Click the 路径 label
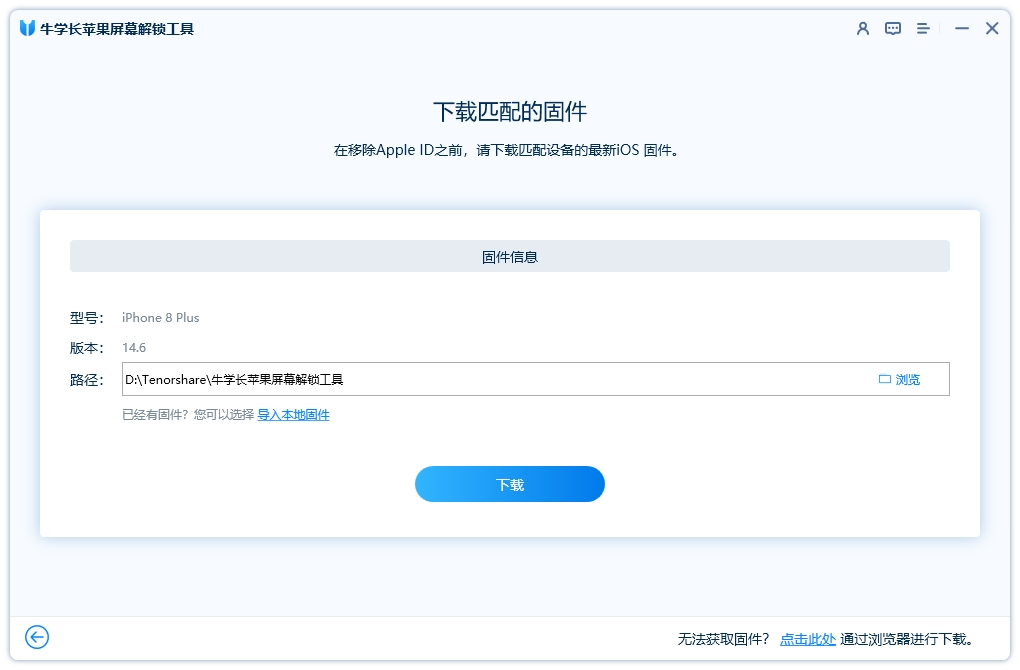The width and height of the screenshot is (1020, 670). pos(87,380)
